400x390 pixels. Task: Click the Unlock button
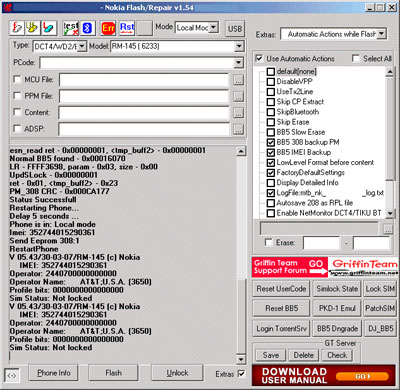click(177, 373)
